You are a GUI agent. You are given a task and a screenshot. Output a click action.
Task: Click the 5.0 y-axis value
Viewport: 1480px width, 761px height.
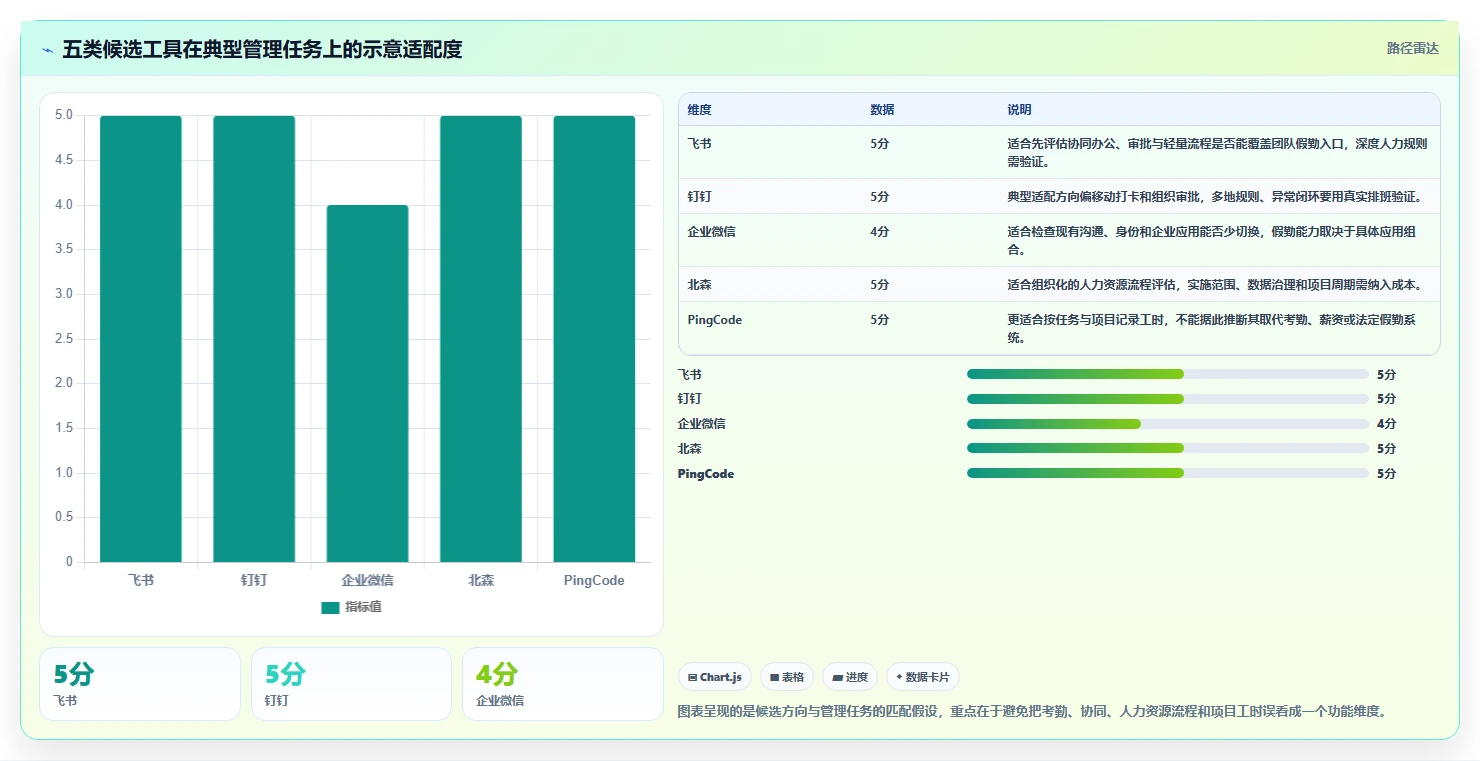point(63,115)
